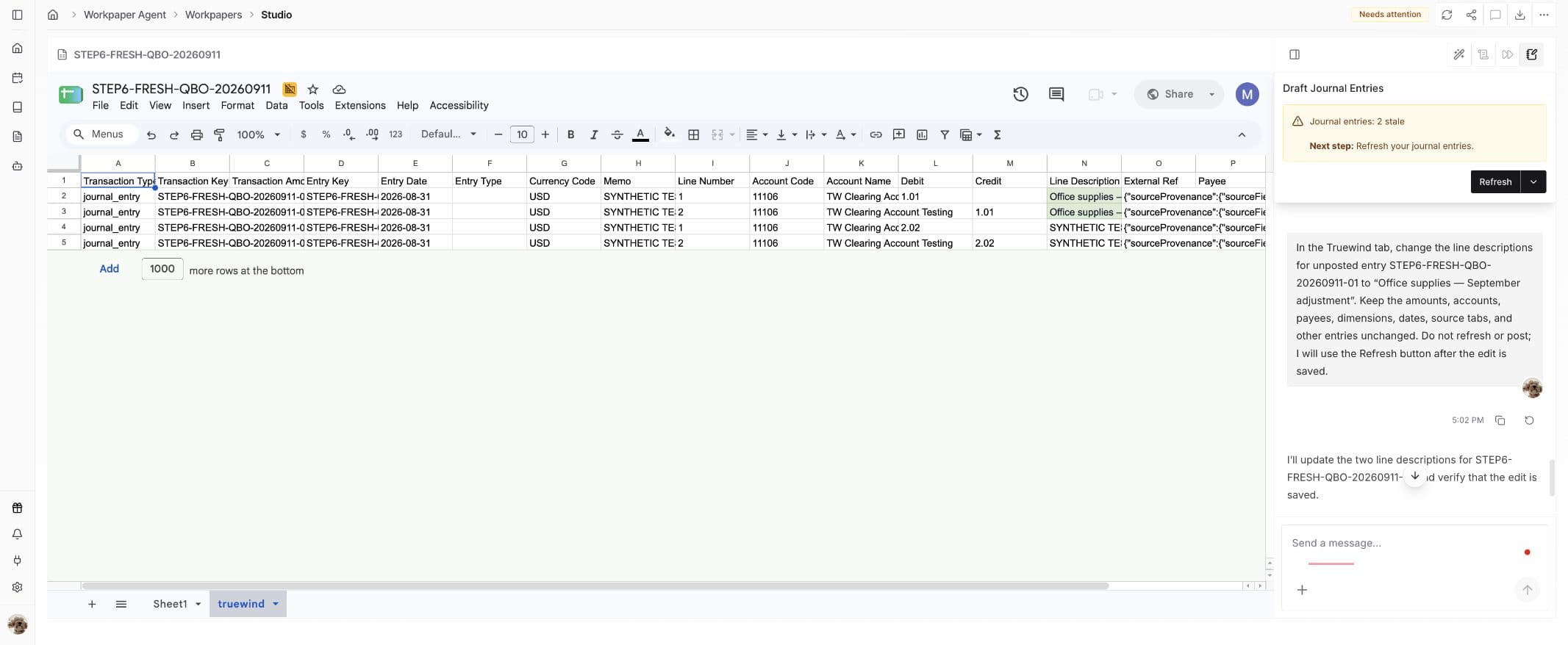Insert a link from the toolbar
Screen dimensions: 1568x645
tap(876, 134)
